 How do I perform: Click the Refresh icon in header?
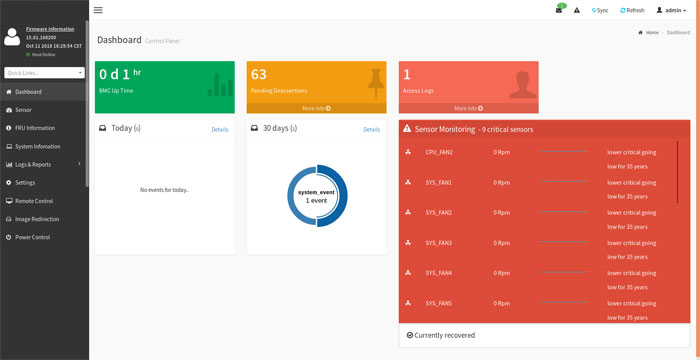tap(623, 10)
